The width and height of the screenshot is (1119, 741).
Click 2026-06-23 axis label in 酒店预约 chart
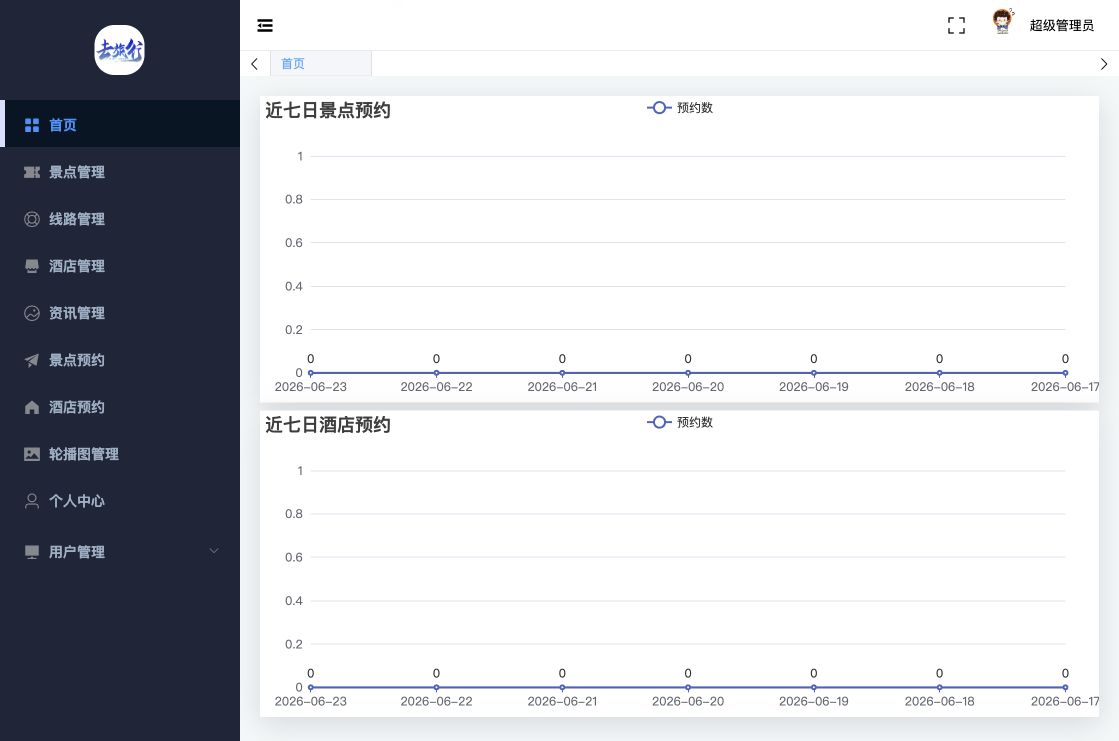[310, 702]
